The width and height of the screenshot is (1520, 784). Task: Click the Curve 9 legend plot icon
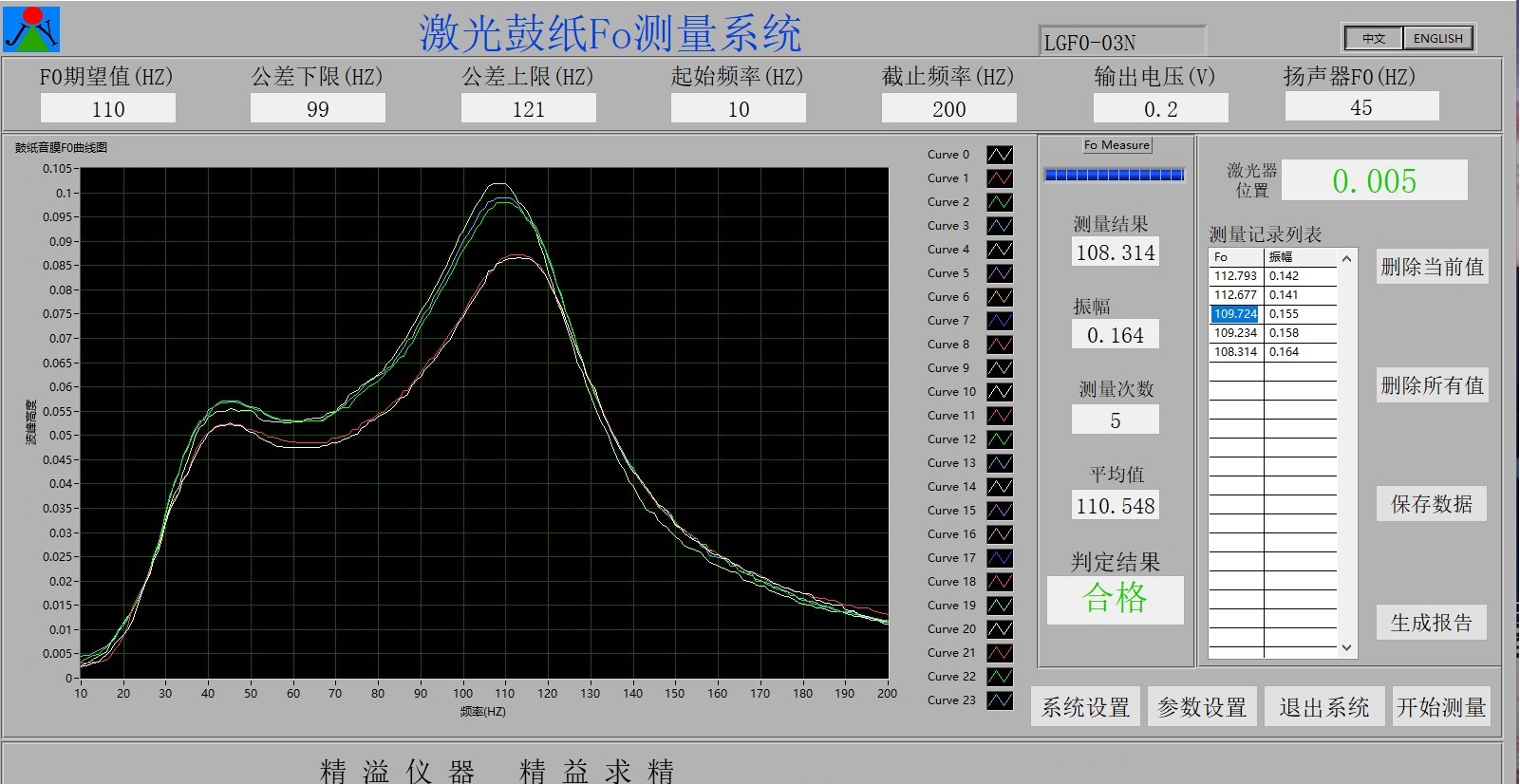(1000, 368)
